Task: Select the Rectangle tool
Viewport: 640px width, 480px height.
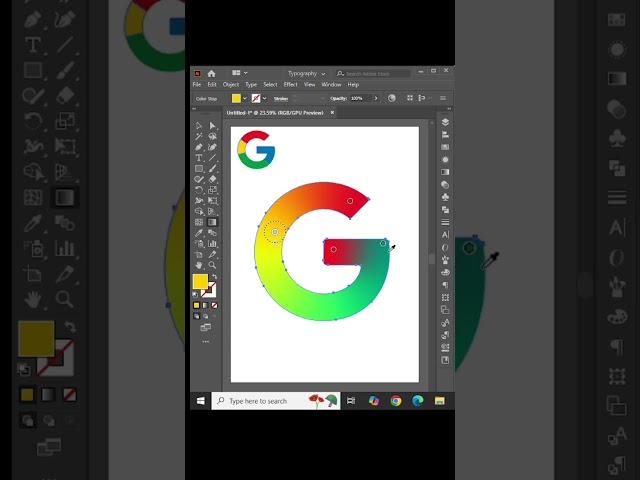Action: [x=199, y=169]
